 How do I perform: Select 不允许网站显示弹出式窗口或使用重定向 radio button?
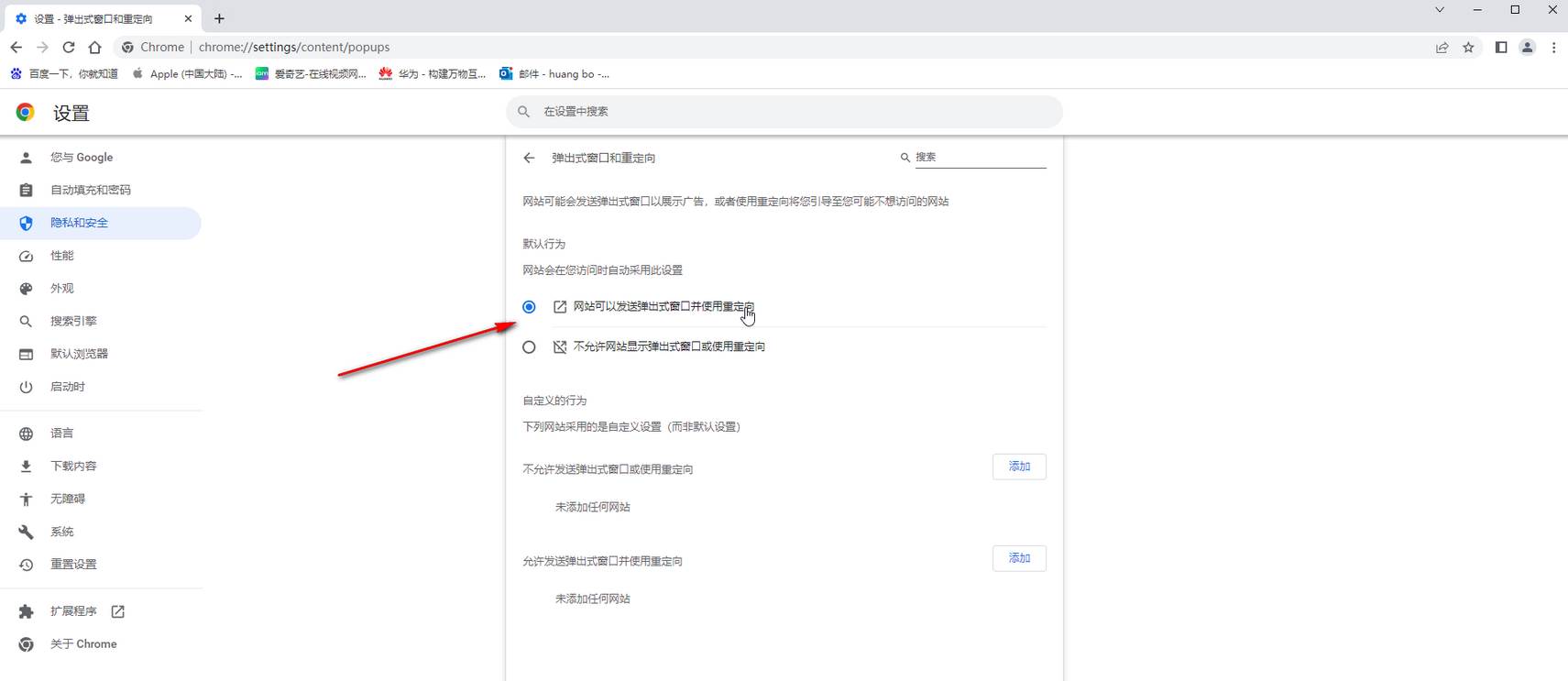(x=529, y=347)
